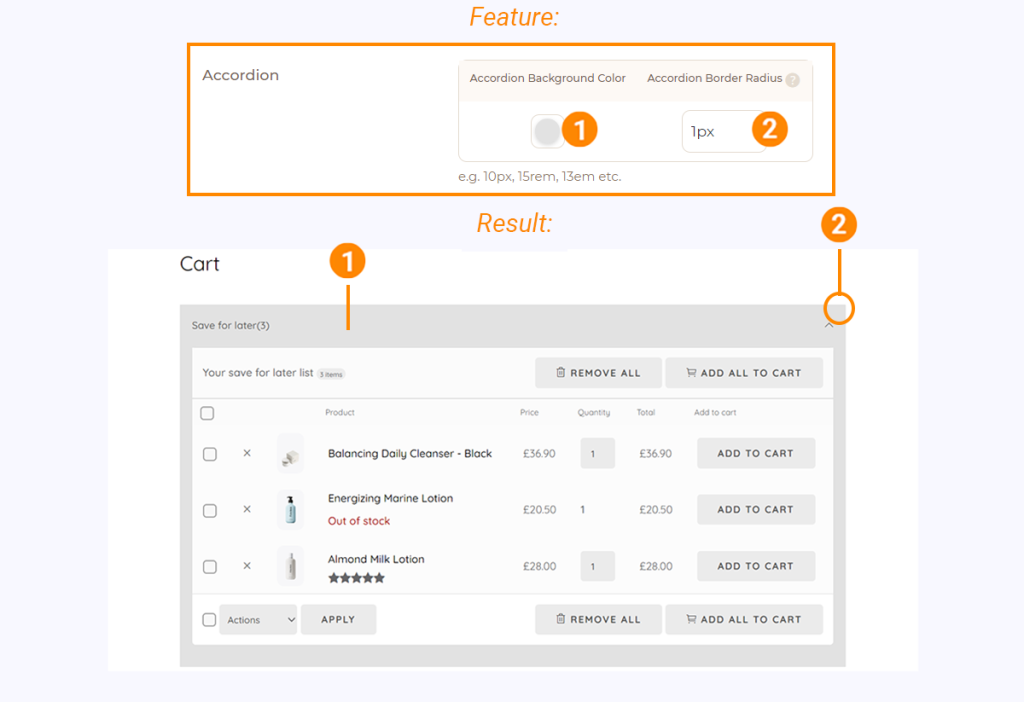Add Balancing Daily Cleanser to cart

[x=756, y=453]
